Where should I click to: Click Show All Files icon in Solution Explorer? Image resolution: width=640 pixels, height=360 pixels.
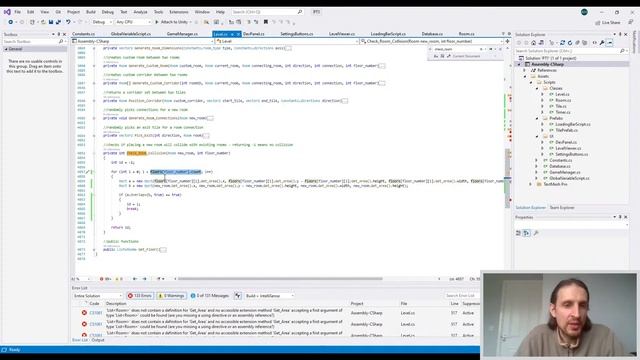pyautogui.click(x=585, y=42)
